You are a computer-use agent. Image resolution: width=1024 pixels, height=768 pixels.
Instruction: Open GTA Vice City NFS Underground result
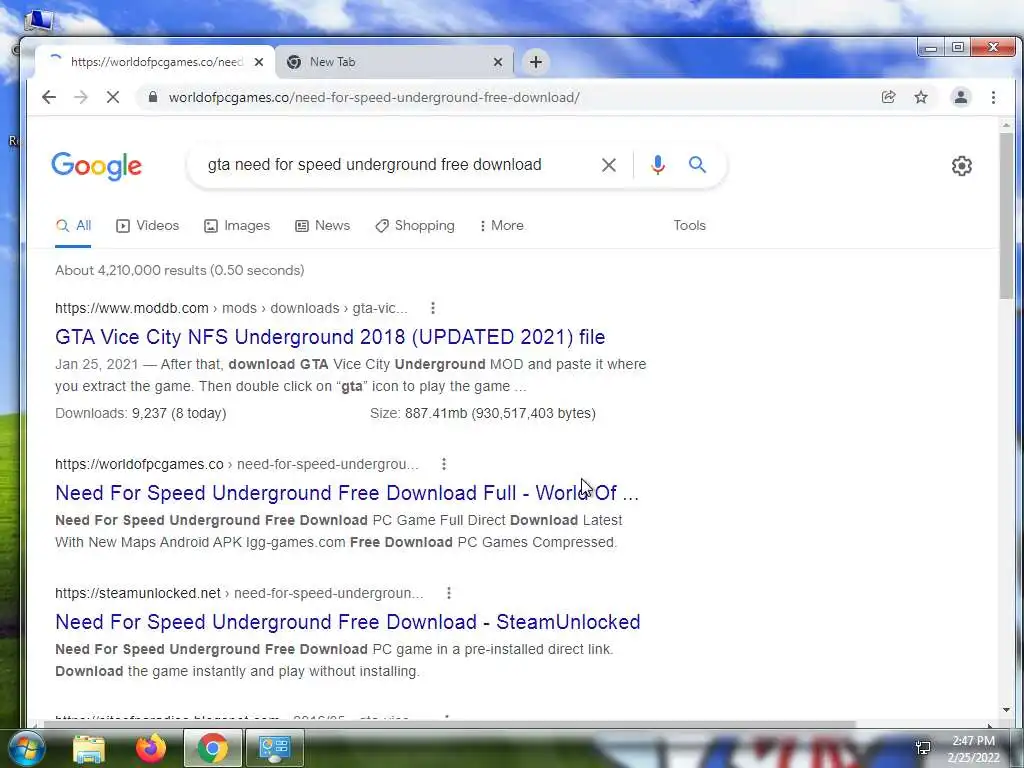click(x=330, y=337)
